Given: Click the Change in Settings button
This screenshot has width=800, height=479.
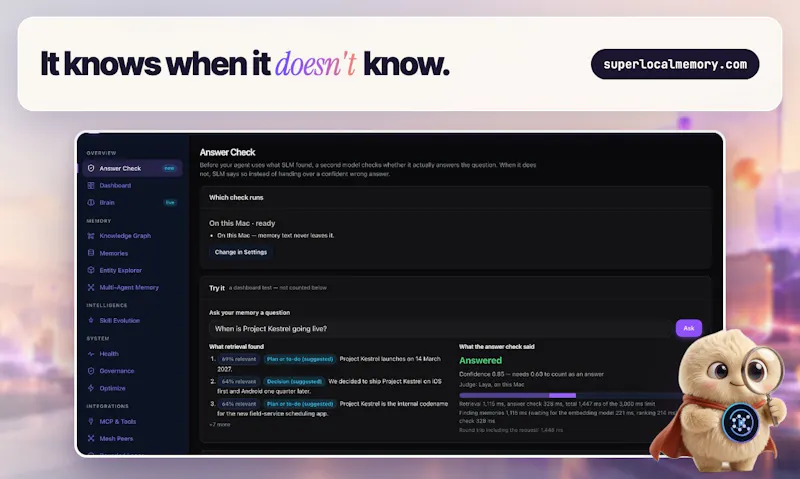Looking at the screenshot, I should [241, 252].
